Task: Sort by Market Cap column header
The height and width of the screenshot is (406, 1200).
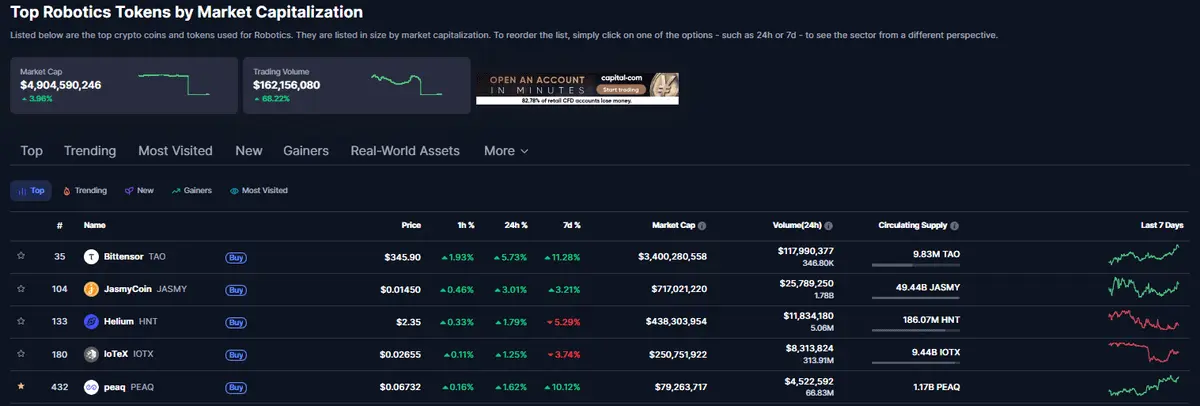Action: point(672,226)
